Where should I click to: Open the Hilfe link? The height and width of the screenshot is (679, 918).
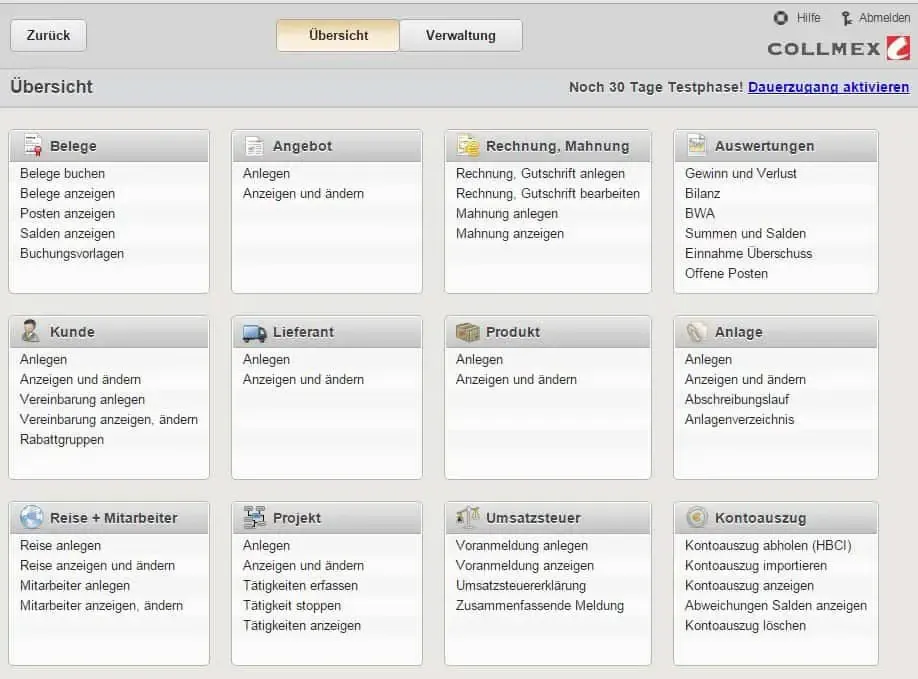[x=808, y=18]
